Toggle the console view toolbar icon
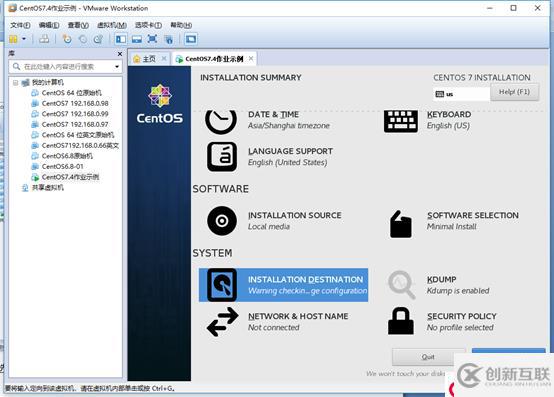This screenshot has width=554, height=397. (x=191, y=39)
